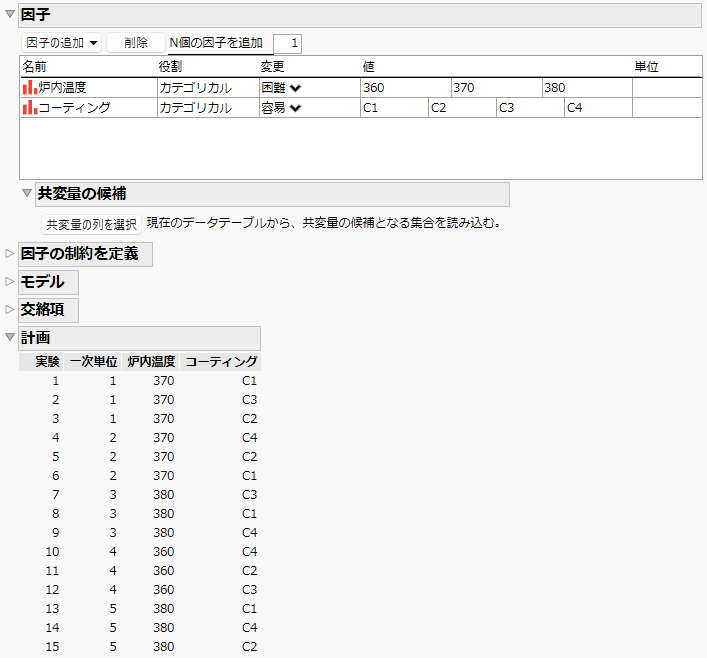The height and width of the screenshot is (658, 707).
Task: Click run number 11 in plan table
Action: (x=52, y=571)
